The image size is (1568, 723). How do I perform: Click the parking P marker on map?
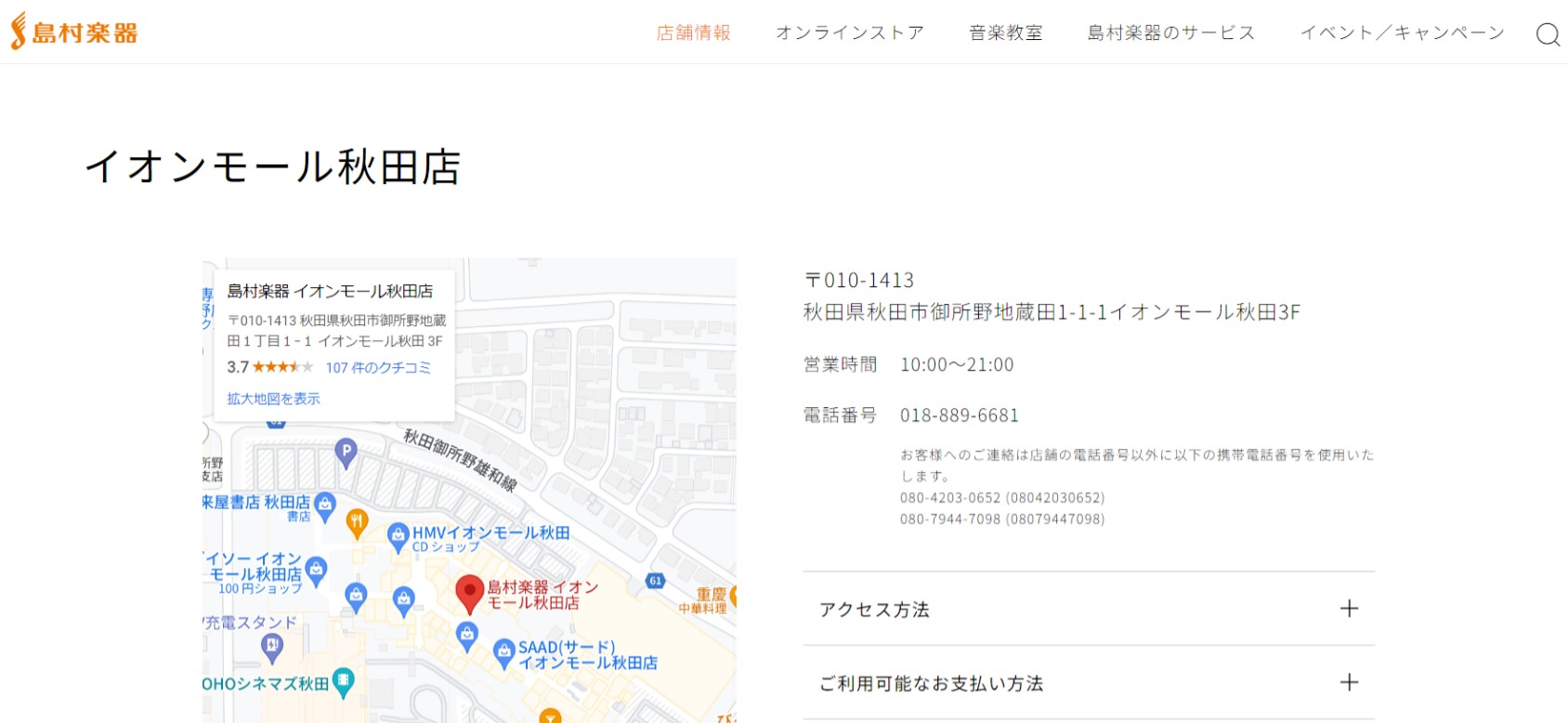click(346, 454)
